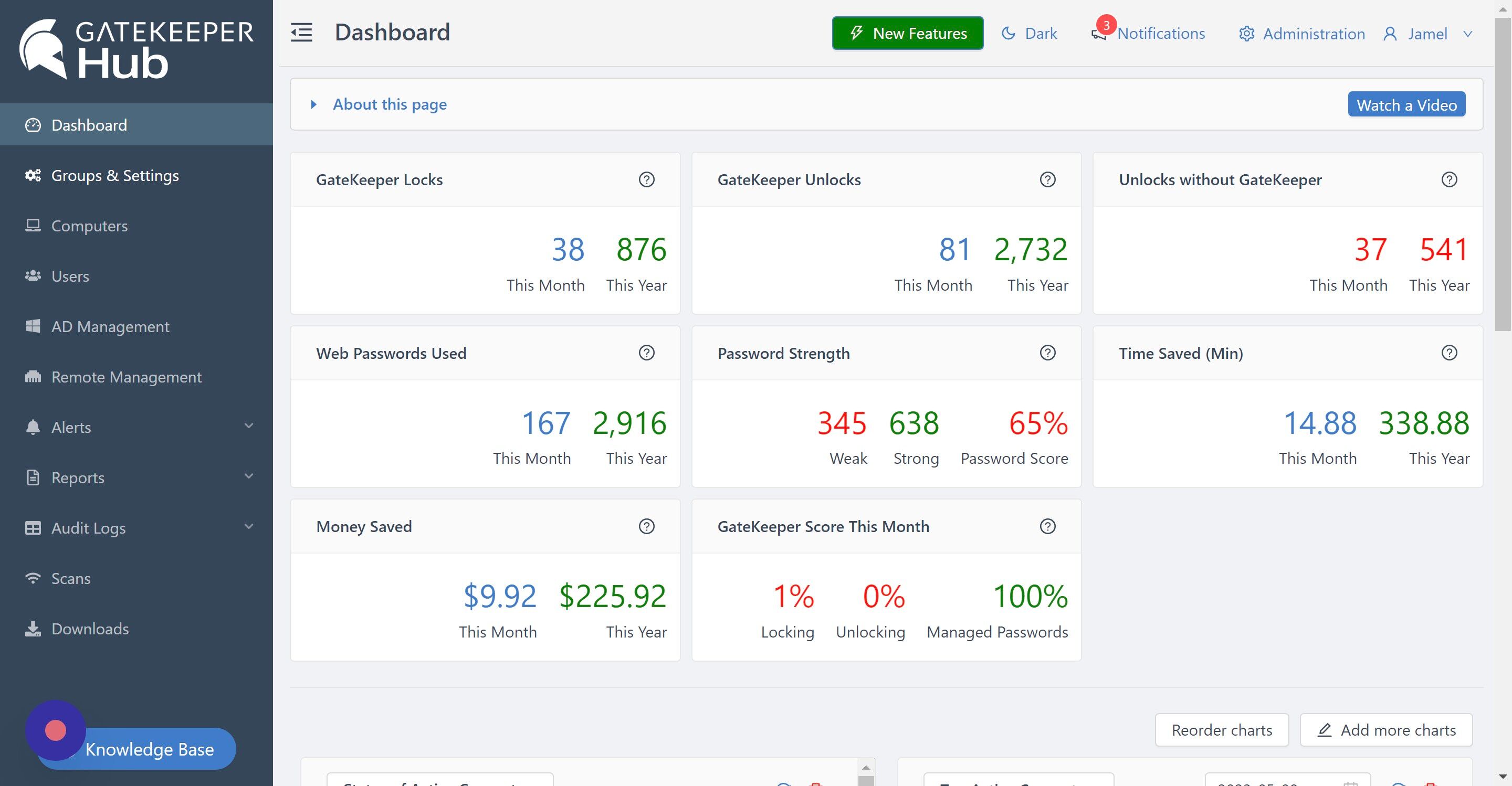Click the 65% Password Score value

[x=1038, y=423]
